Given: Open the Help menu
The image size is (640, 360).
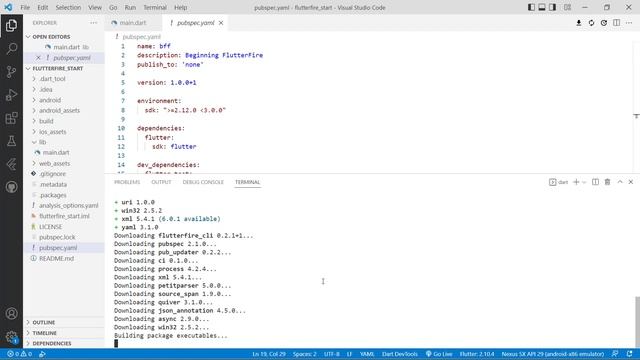Looking at the screenshot, I should pyautogui.click(x=180, y=7).
